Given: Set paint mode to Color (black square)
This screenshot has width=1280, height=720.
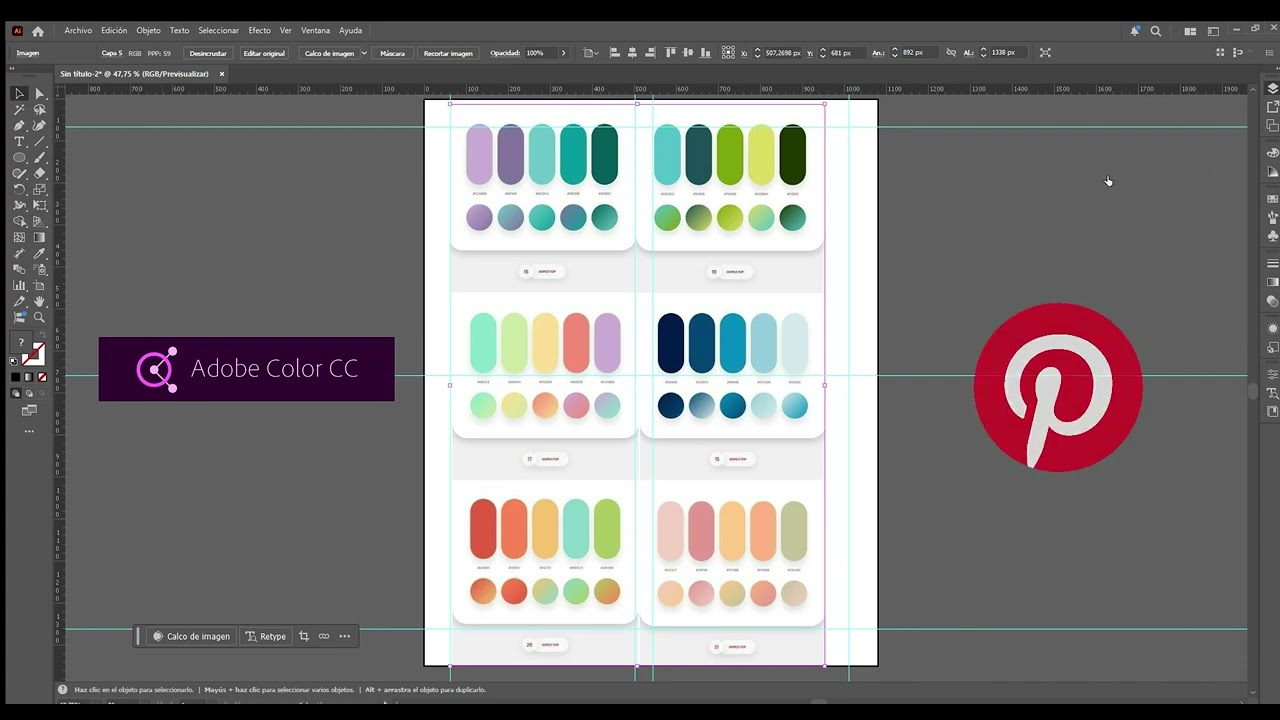Looking at the screenshot, I should click(x=15, y=377).
